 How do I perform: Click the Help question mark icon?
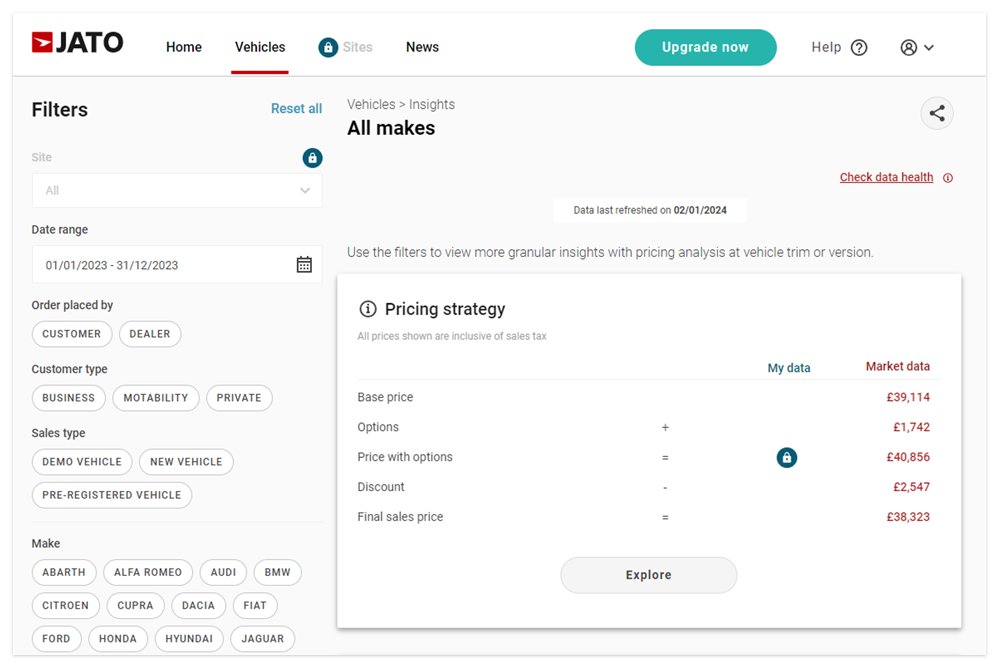click(x=859, y=47)
